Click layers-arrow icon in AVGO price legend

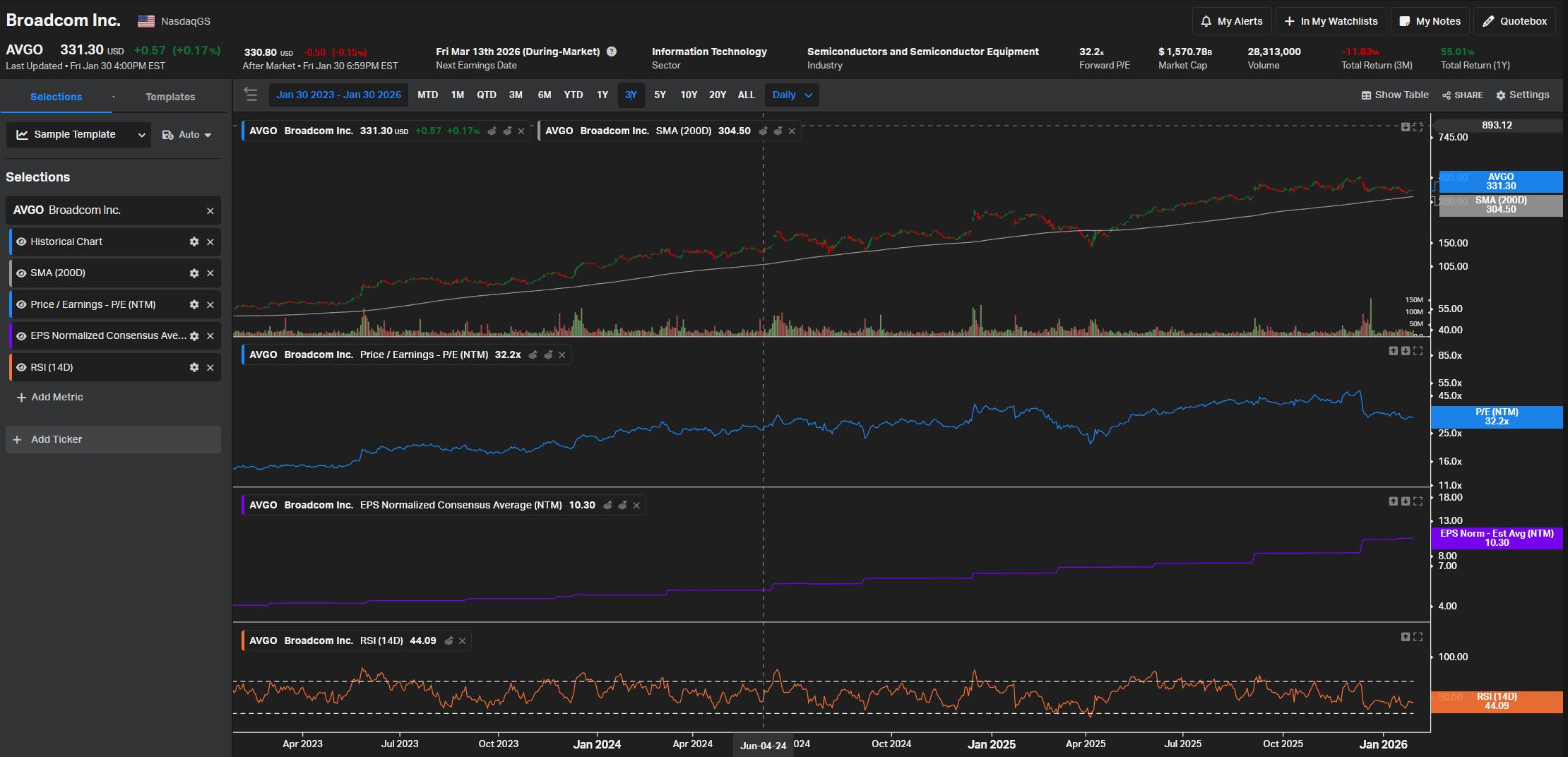(506, 131)
